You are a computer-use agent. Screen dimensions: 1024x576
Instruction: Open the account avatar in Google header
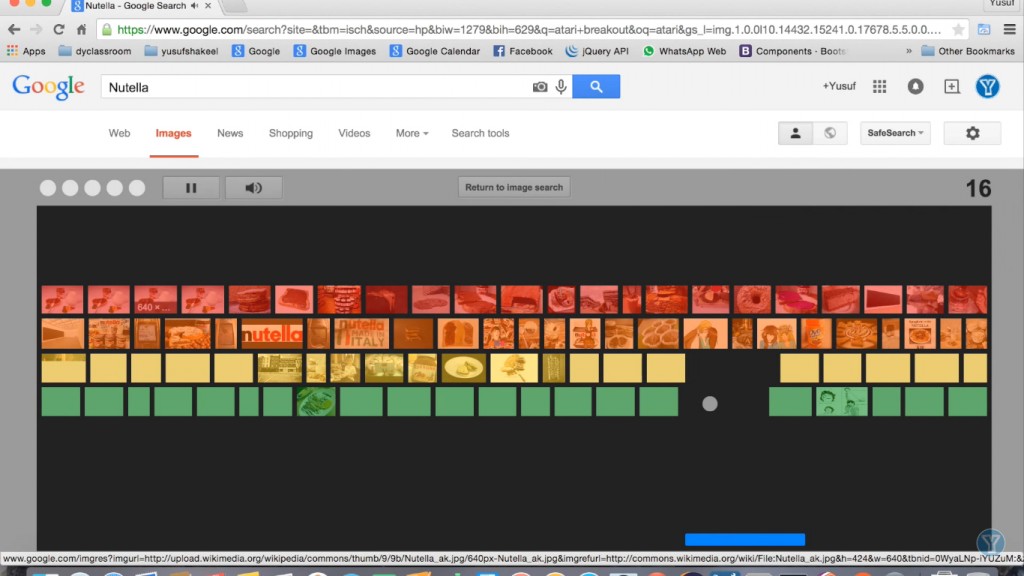click(987, 86)
